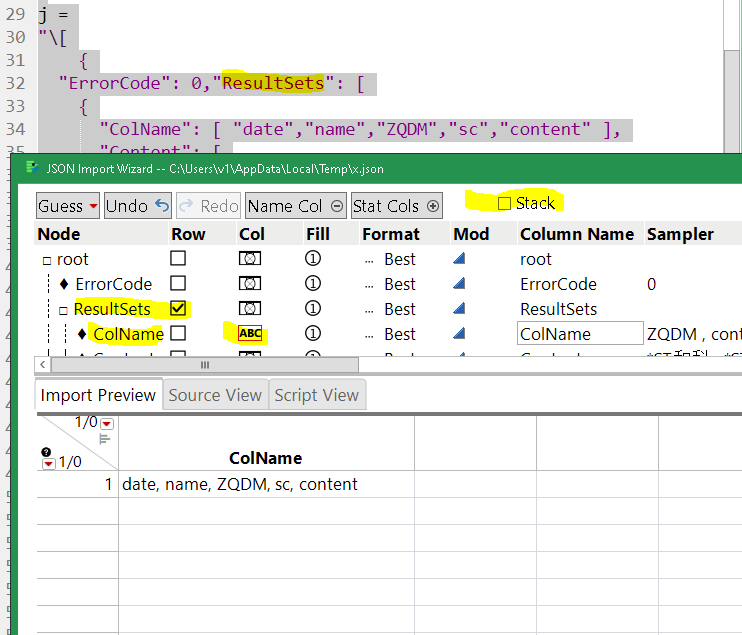Uncheck the ResultSets Row checkbox
Screen dimensions: 742x635
178,309
